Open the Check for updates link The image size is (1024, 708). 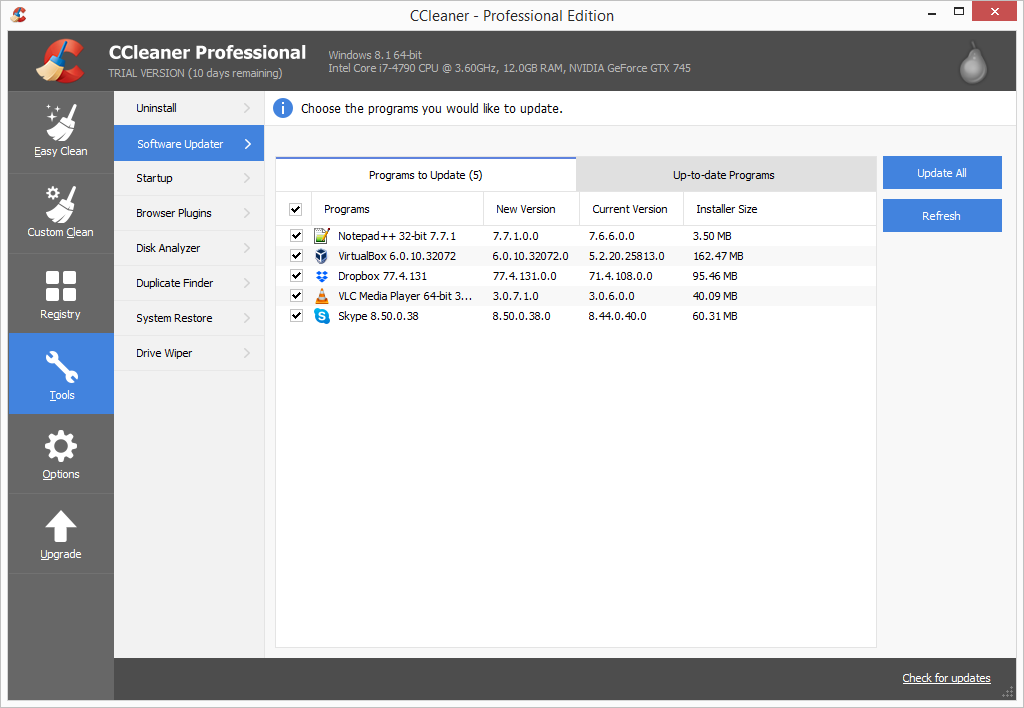(945, 678)
